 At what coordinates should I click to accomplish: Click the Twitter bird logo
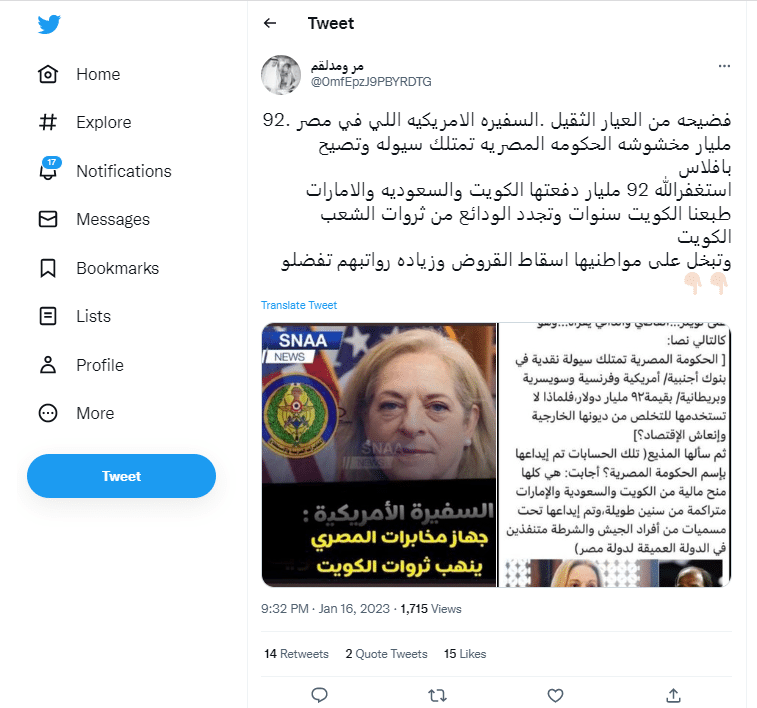click(x=49, y=24)
